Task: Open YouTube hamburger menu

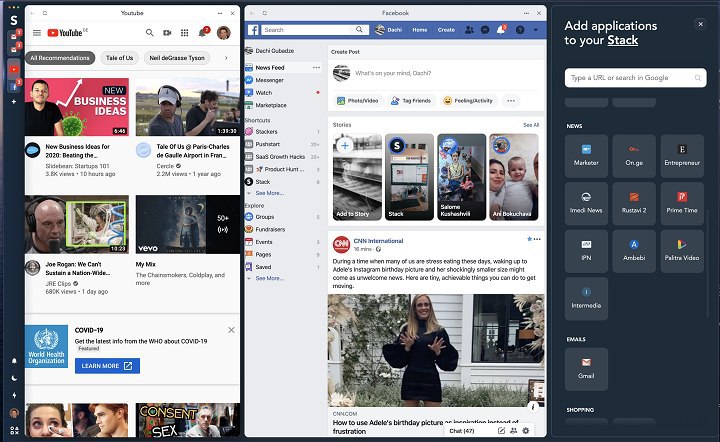Action: point(37,33)
